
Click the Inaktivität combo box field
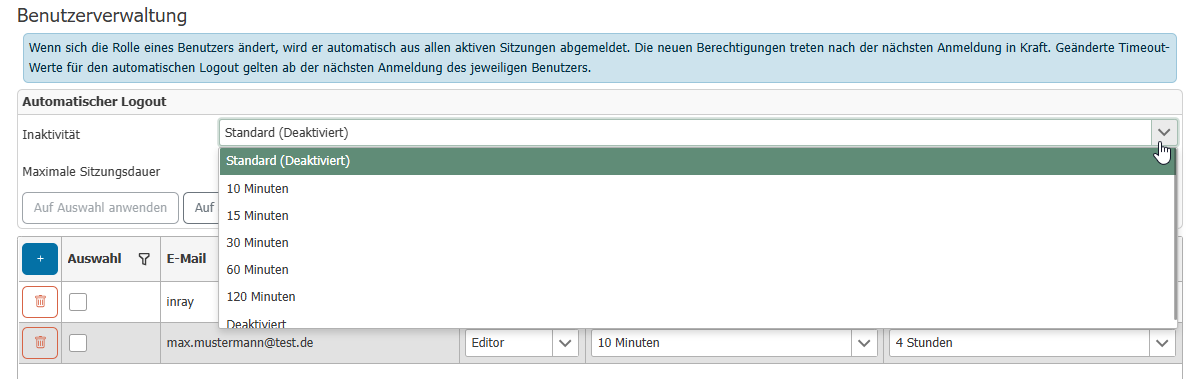pyautogui.click(x=698, y=132)
